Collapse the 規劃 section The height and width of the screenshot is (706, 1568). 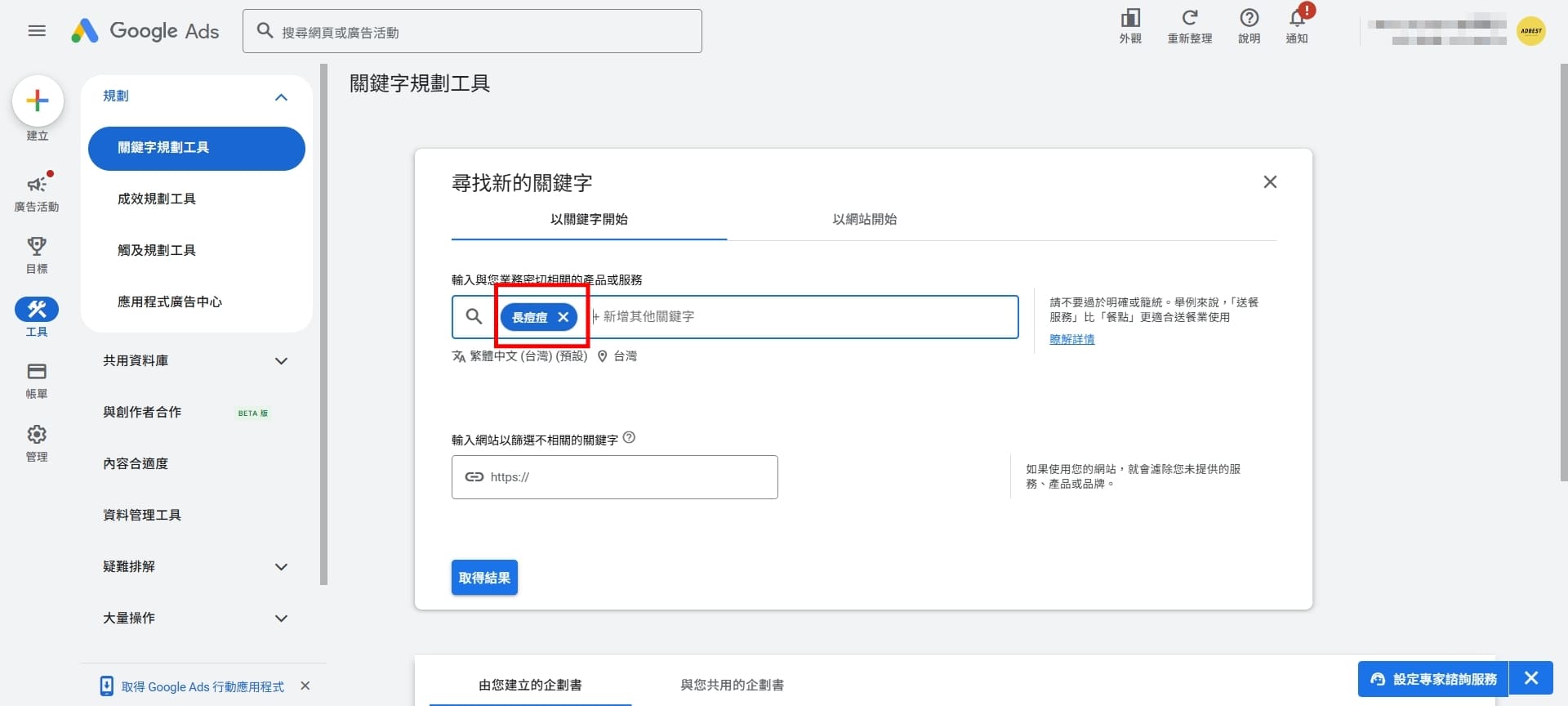pos(281,97)
